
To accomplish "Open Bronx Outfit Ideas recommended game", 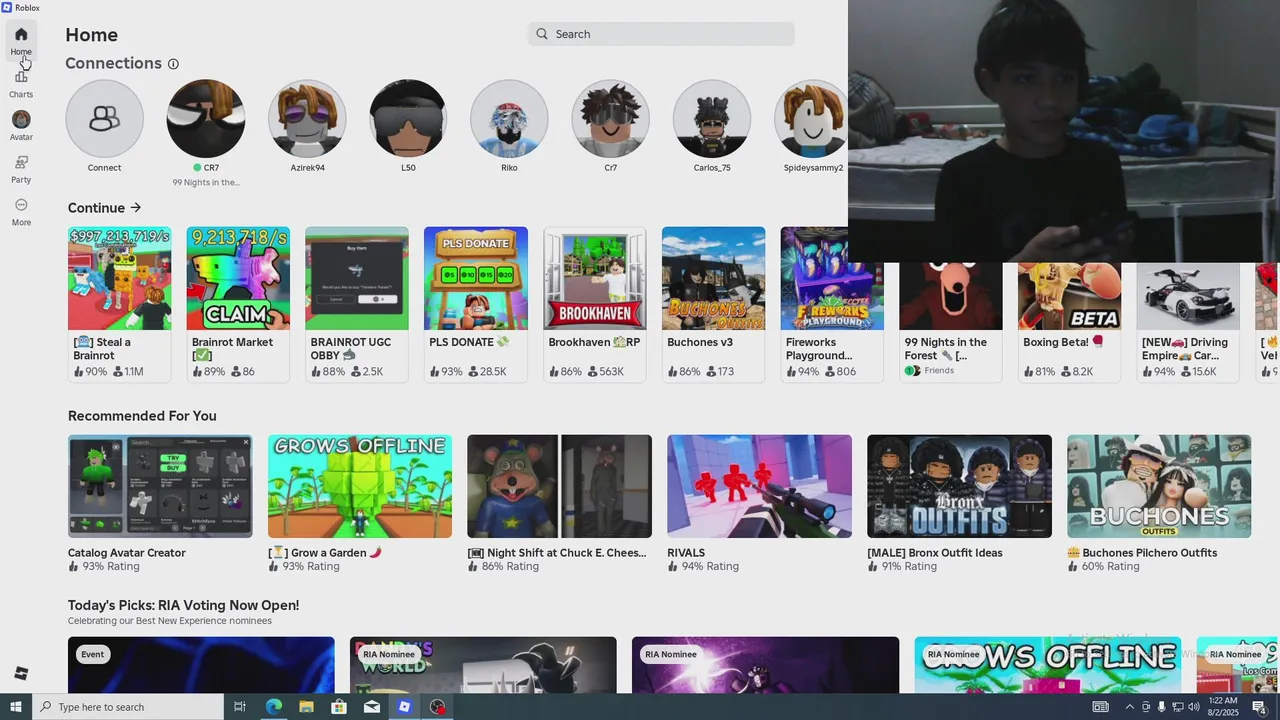I will [959, 503].
